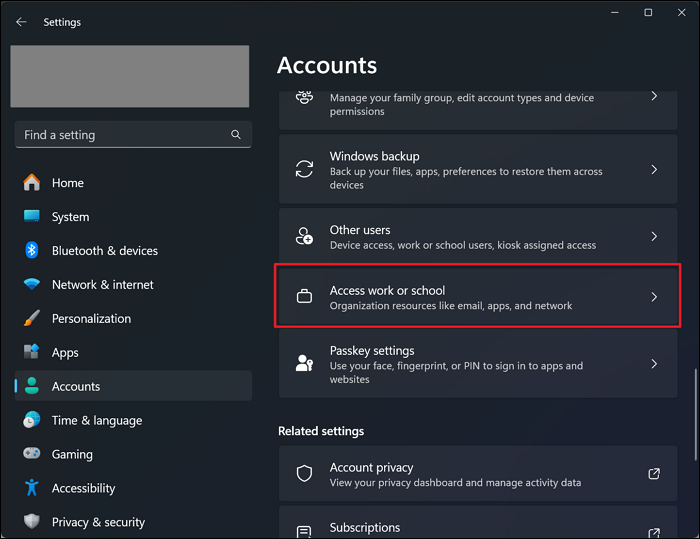700x539 pixels.
Task: Open Access work or school chevron
Action: click(x=654, y=297)
